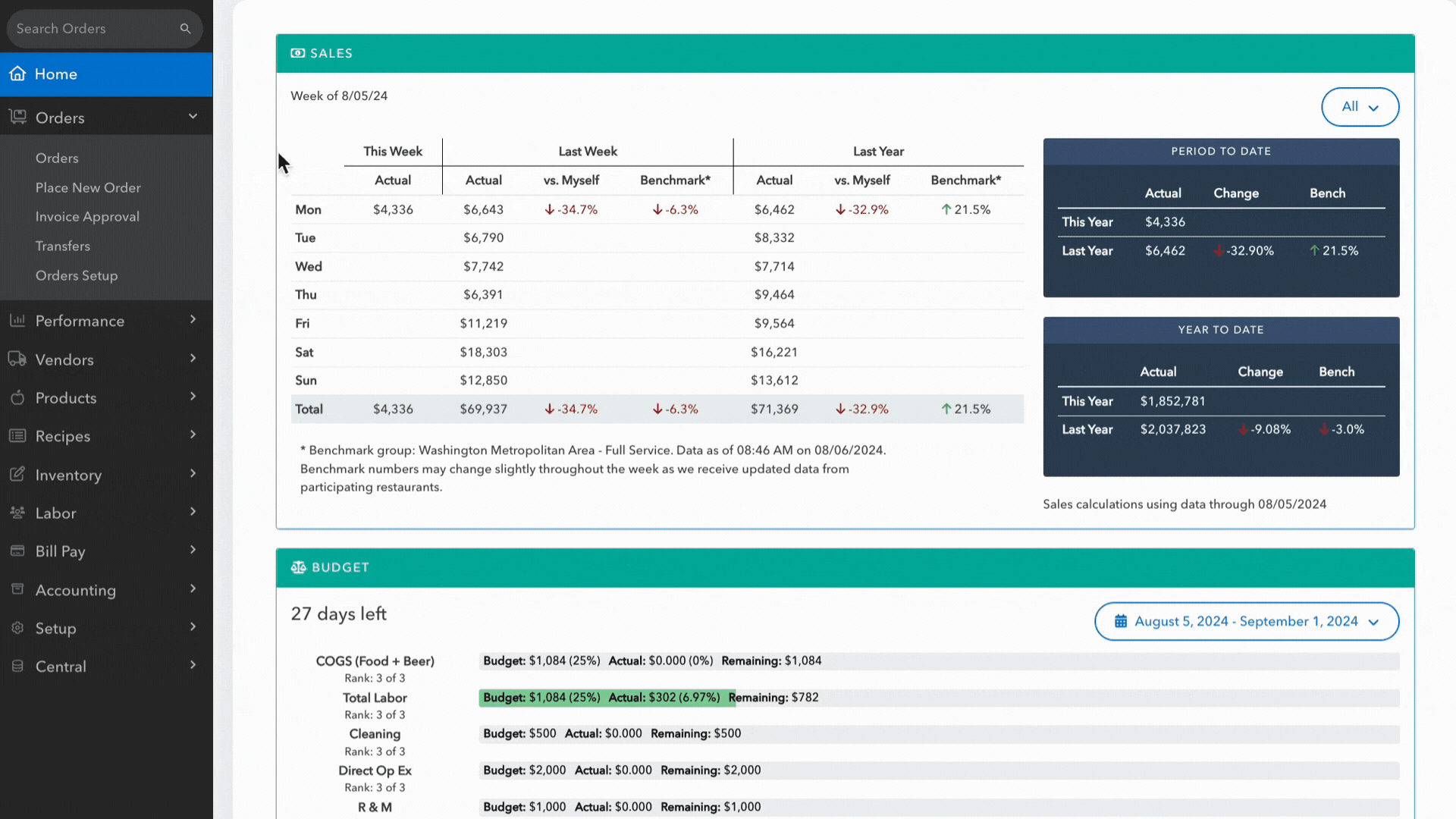Expand the Bill Pay menu chevron
Viewport: 1456px width, 819px height.
(193, 550)
